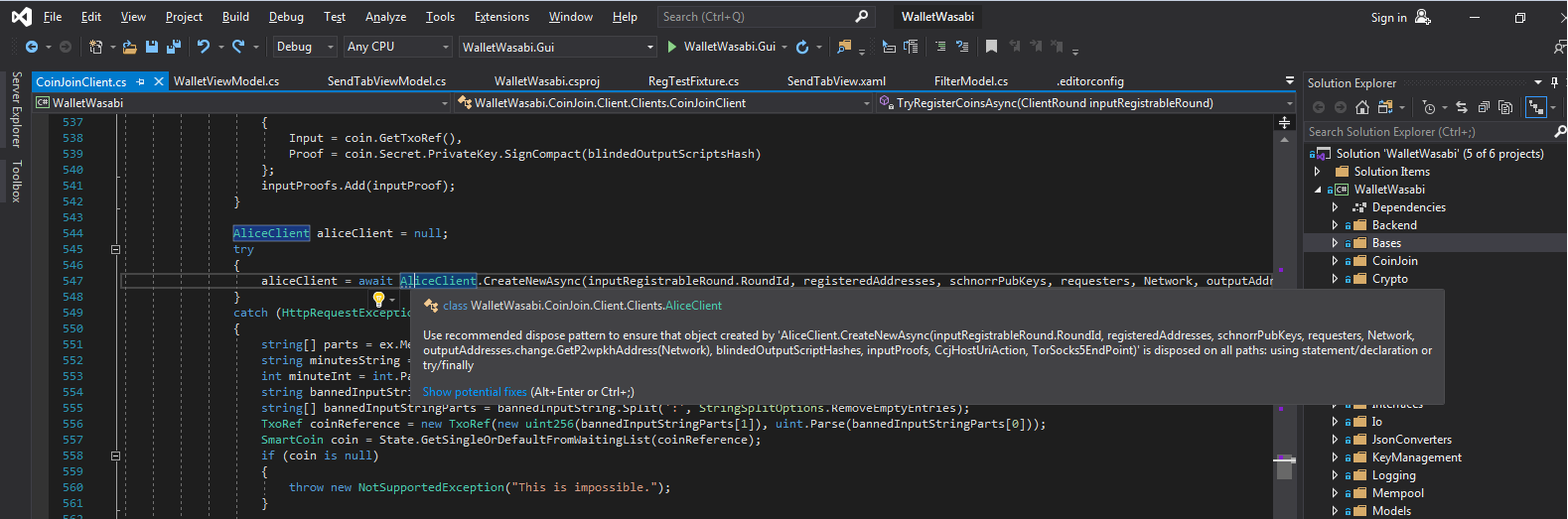Open the Toolbox side tab

pyautogui.click(x=16, y=181)
